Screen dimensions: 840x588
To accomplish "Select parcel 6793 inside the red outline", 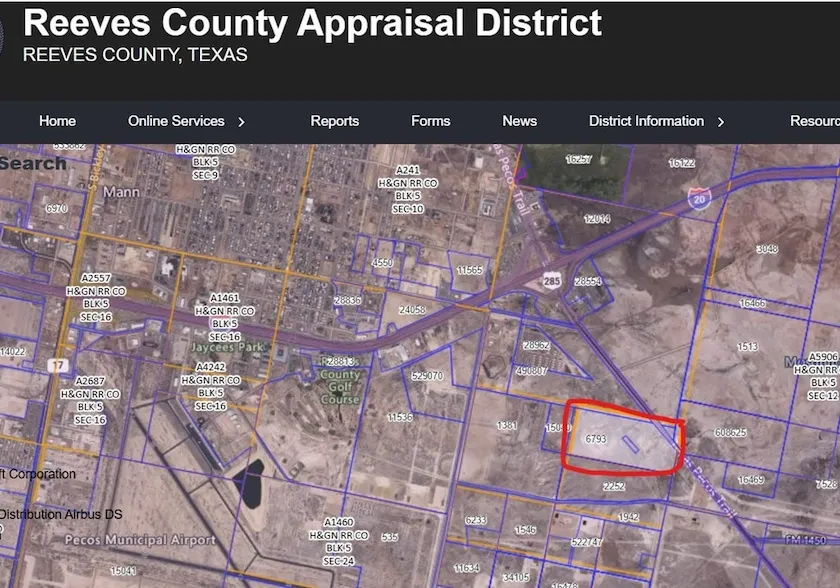I will click(596, 439).
